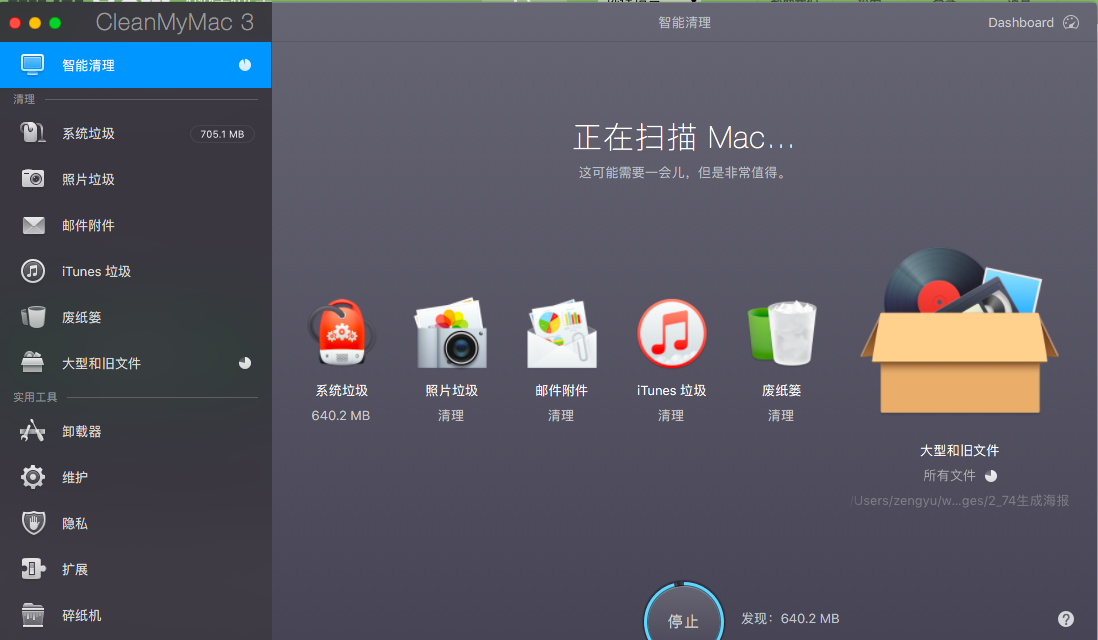Click the Mail Attachments envelope icon in main panel
Screen dimensions: 1098x640
coord(561,333)
